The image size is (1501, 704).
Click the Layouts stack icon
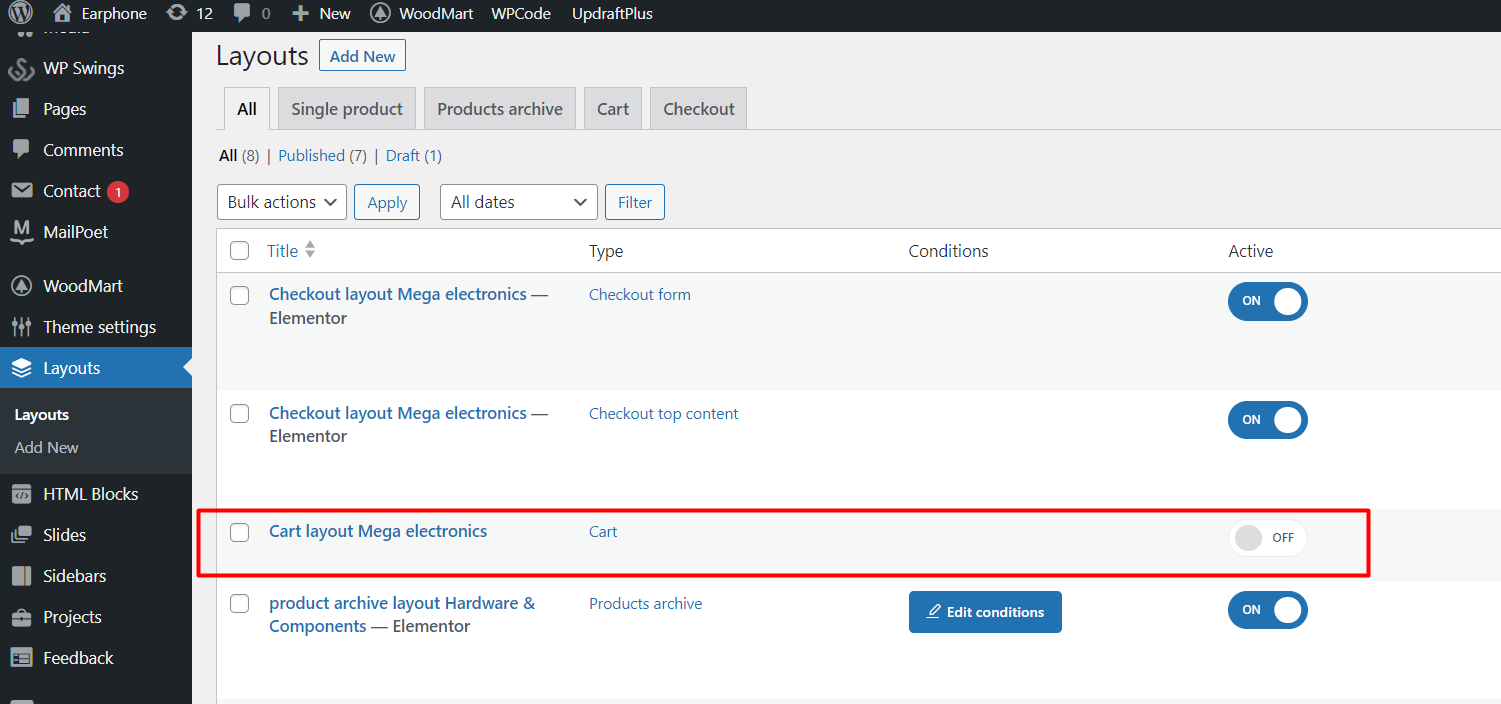[22, 368]
